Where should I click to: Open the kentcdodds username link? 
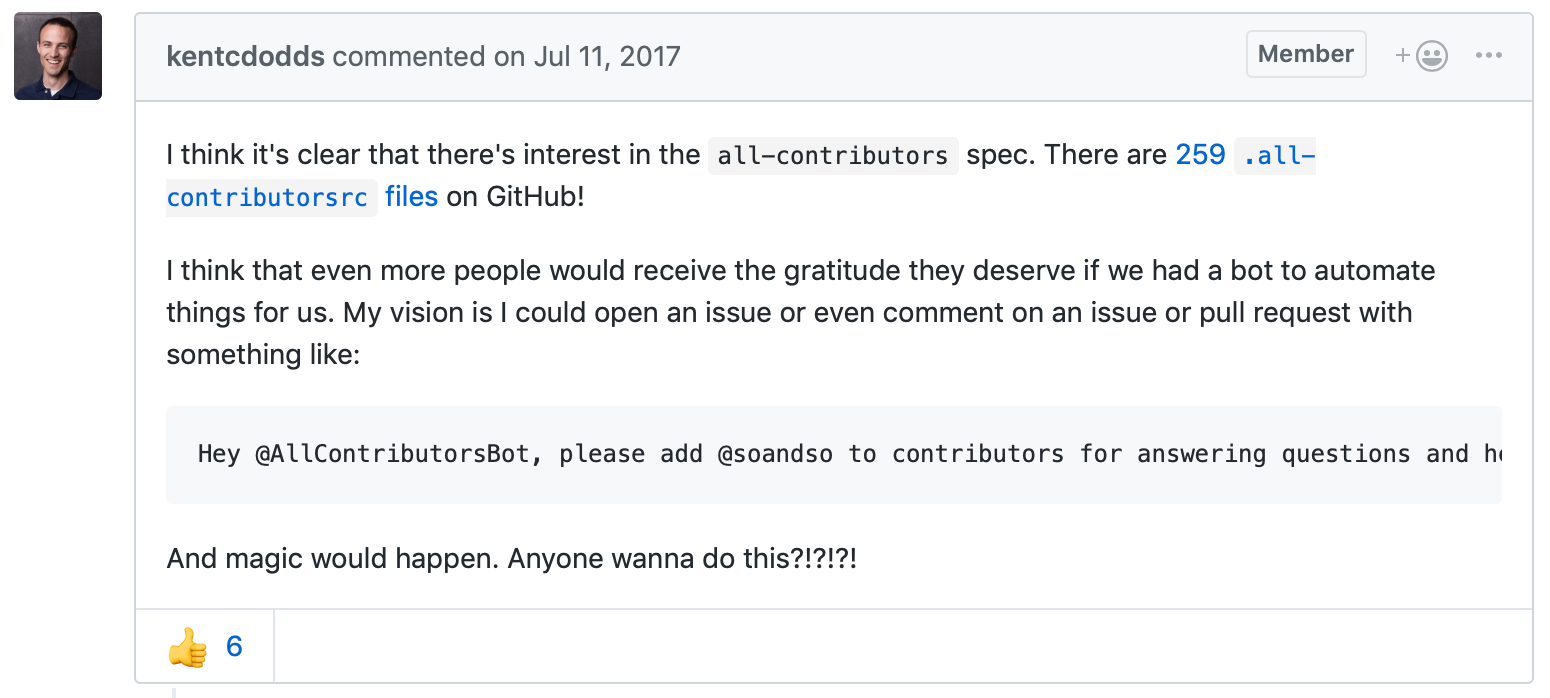point(246,56)
